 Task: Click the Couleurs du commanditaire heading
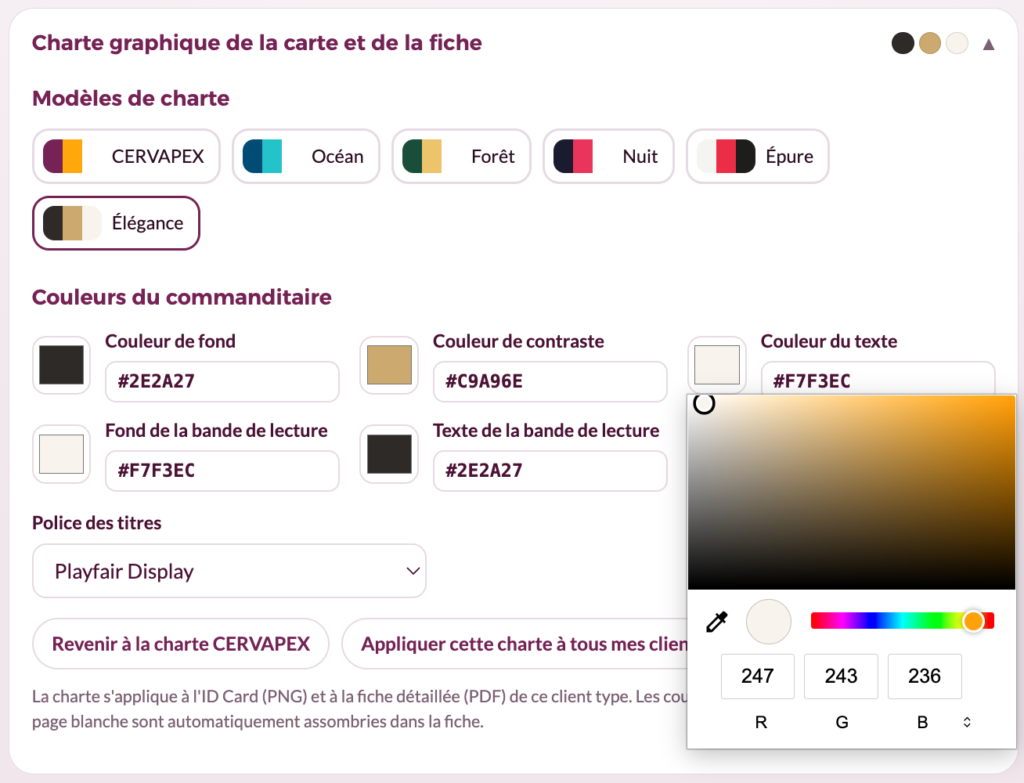(x=182, y=297)
